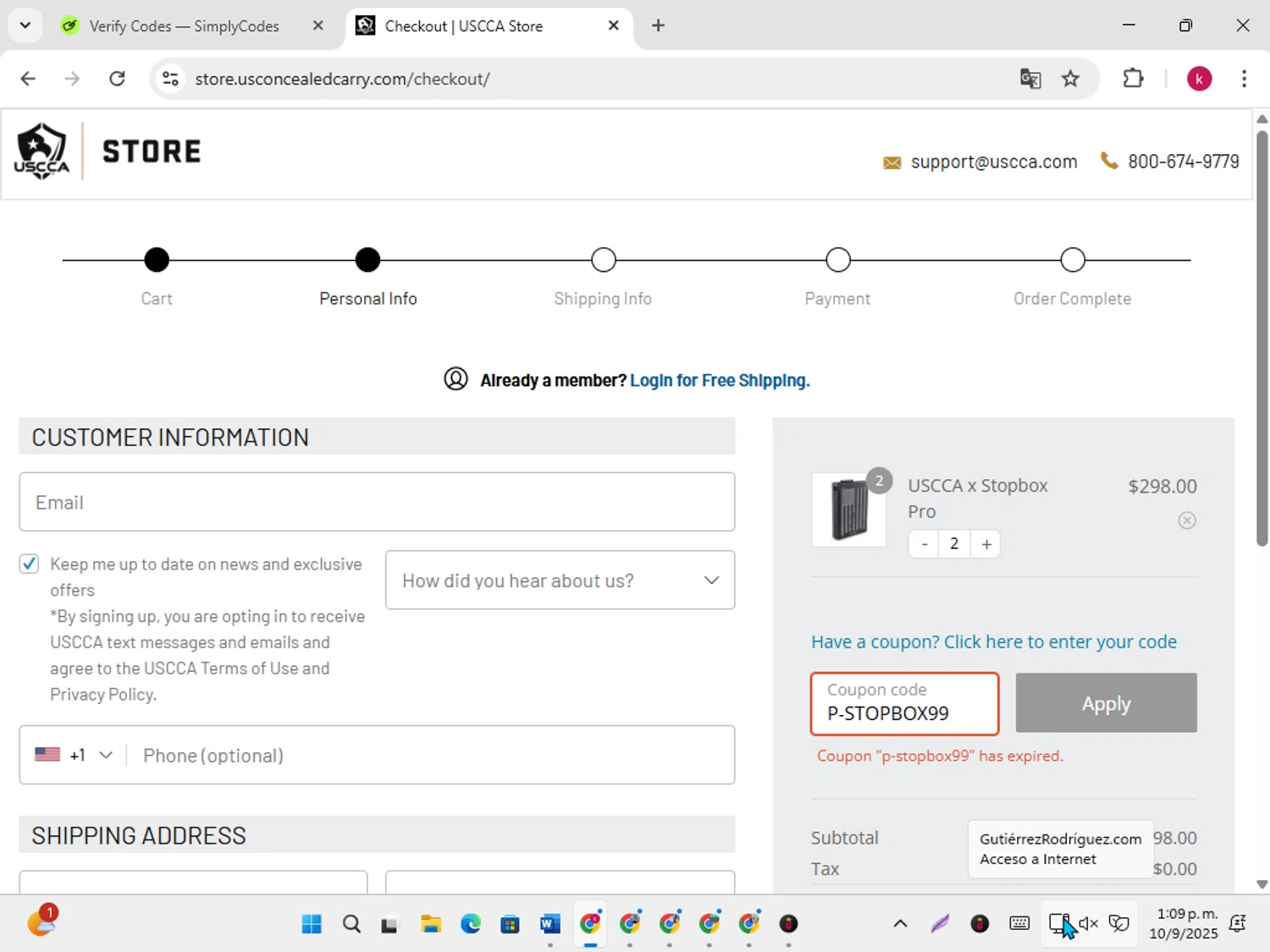Launch Microsoft Edge from the taskbar
This screenshot has width=1270, height=952.
click(471, 923)
